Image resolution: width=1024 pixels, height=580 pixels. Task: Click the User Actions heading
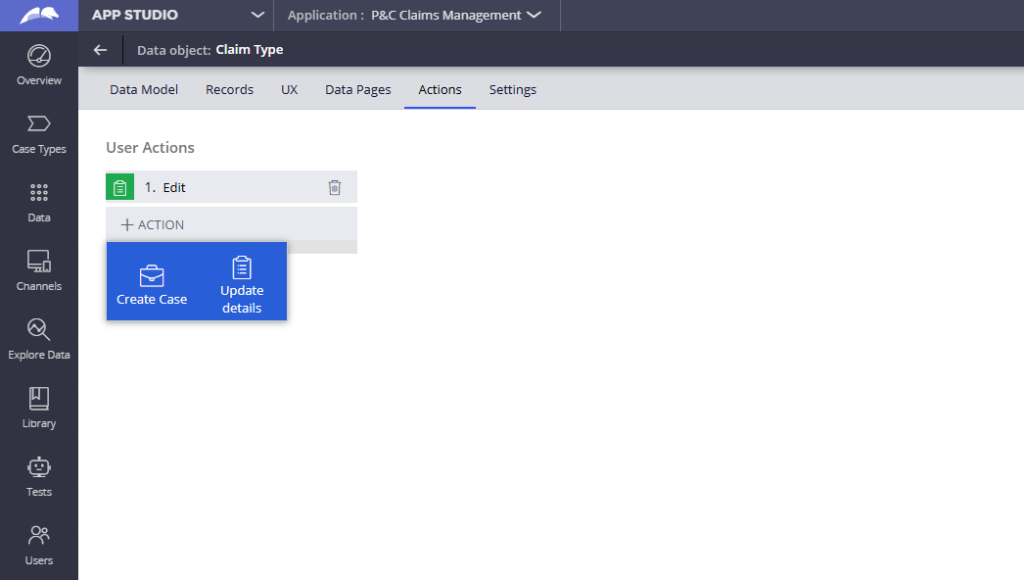point(150,148)
